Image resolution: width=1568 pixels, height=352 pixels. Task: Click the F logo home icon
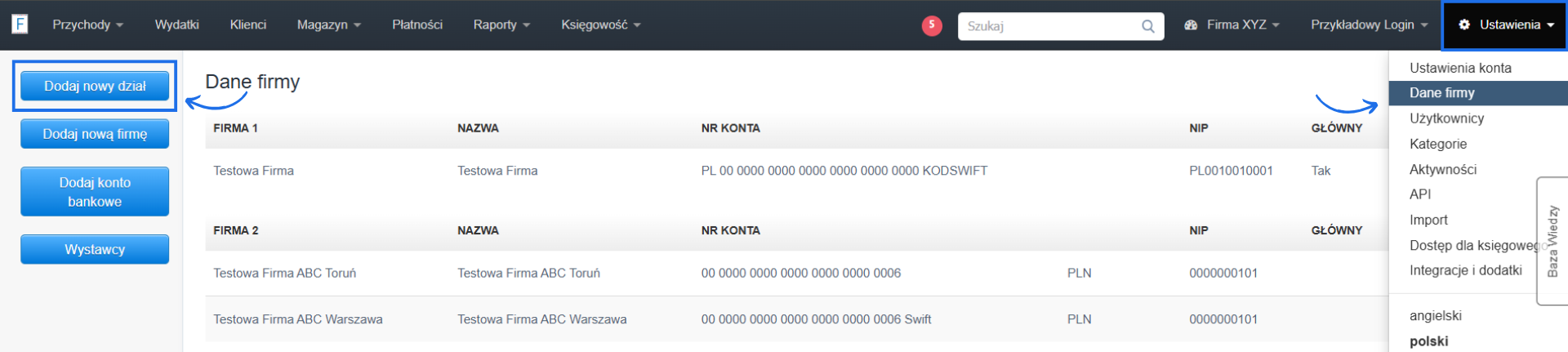coord(20,24)
